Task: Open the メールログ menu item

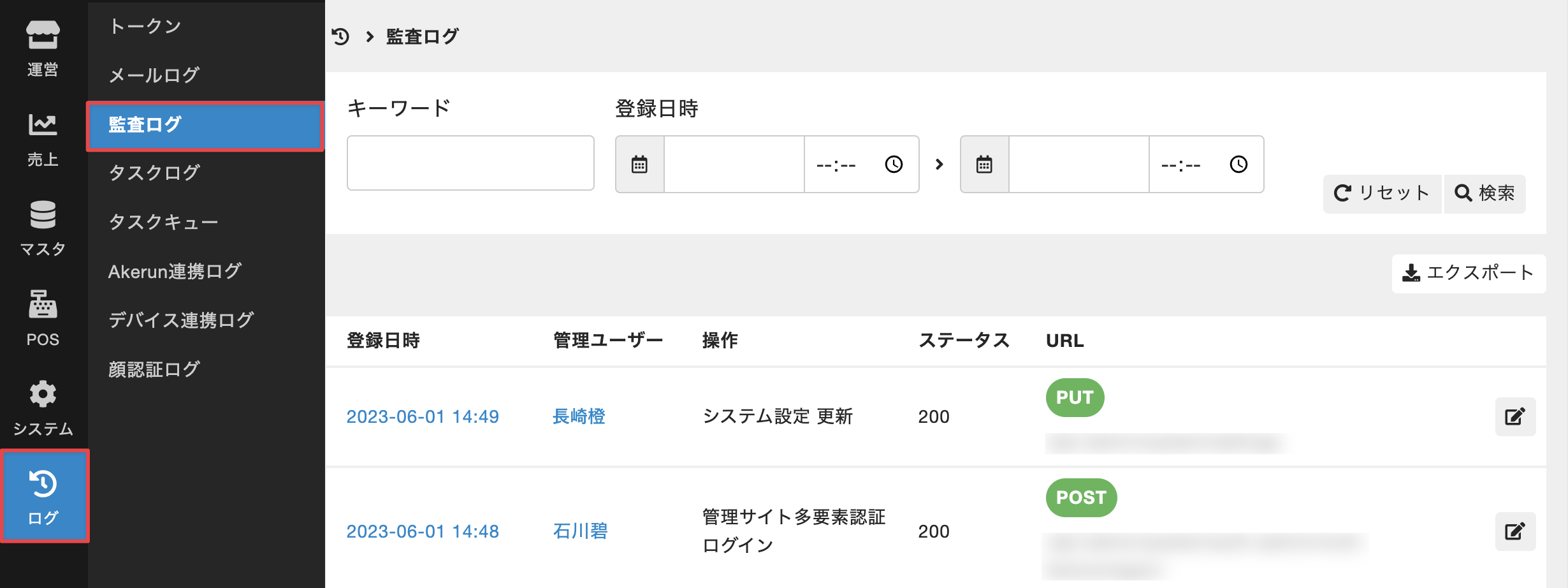Action: click(x=154, y=75)
